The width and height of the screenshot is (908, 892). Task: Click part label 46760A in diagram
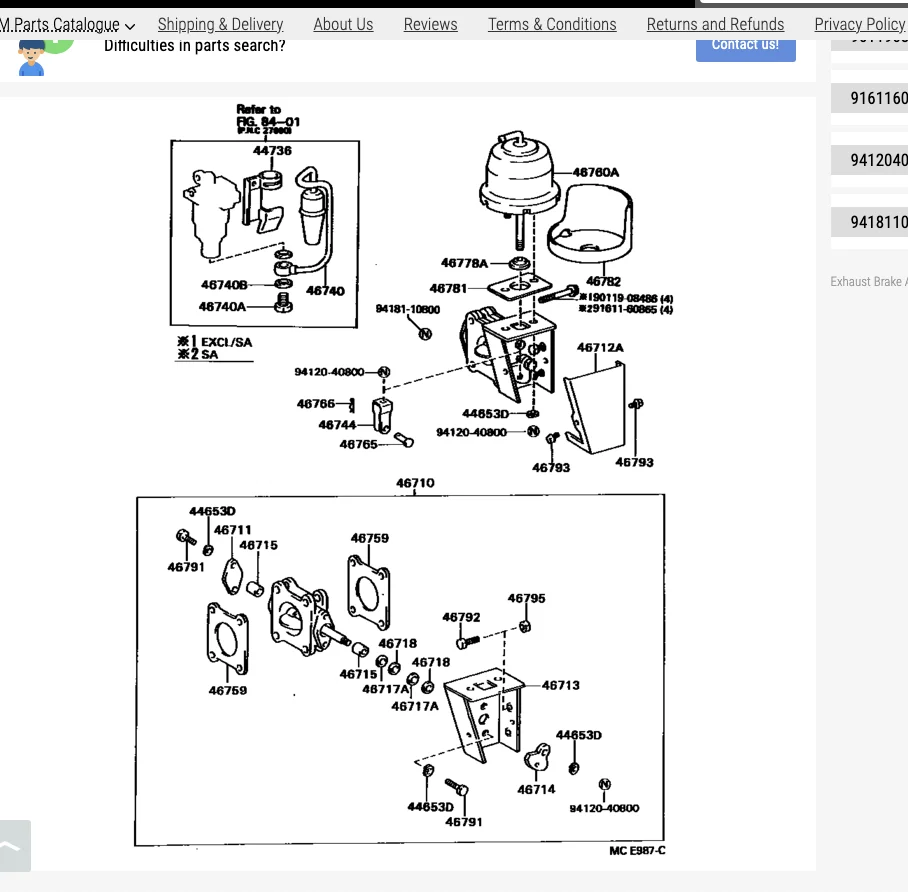click(596, 172)
